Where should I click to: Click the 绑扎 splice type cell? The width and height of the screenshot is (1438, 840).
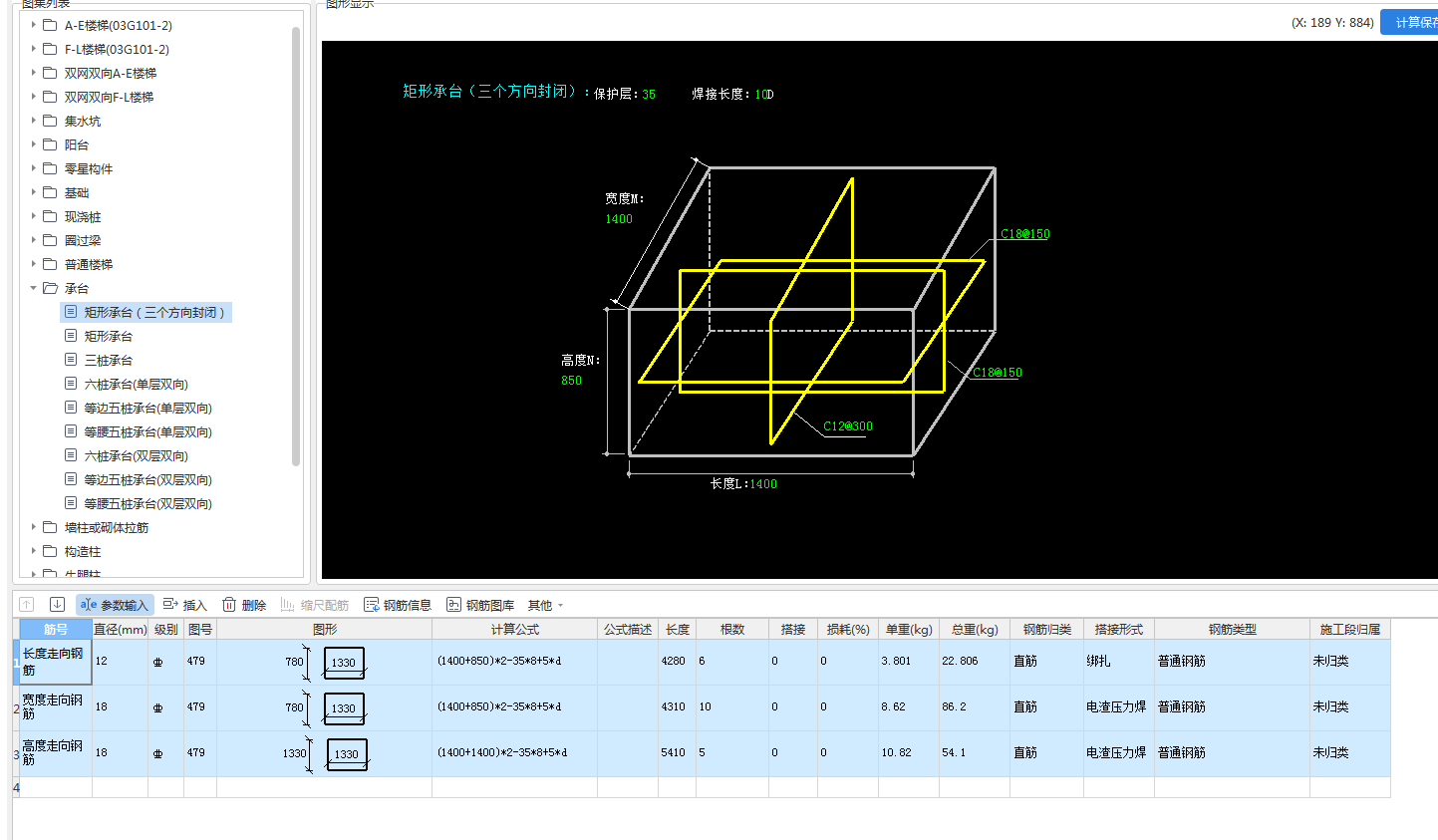click(1119, 662)
